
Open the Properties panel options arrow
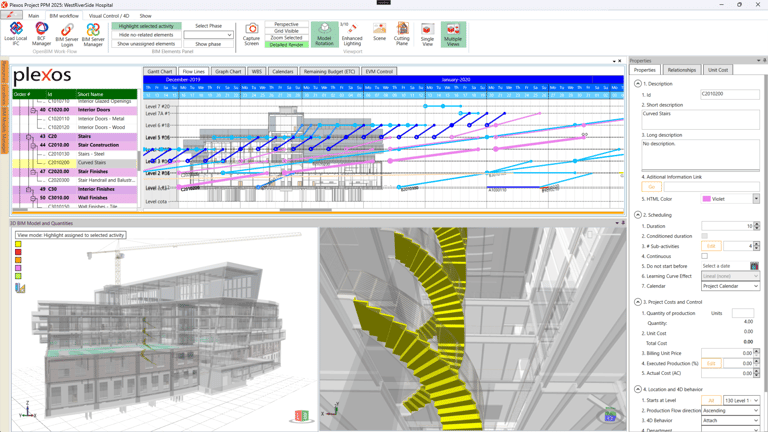pos(759,60)
